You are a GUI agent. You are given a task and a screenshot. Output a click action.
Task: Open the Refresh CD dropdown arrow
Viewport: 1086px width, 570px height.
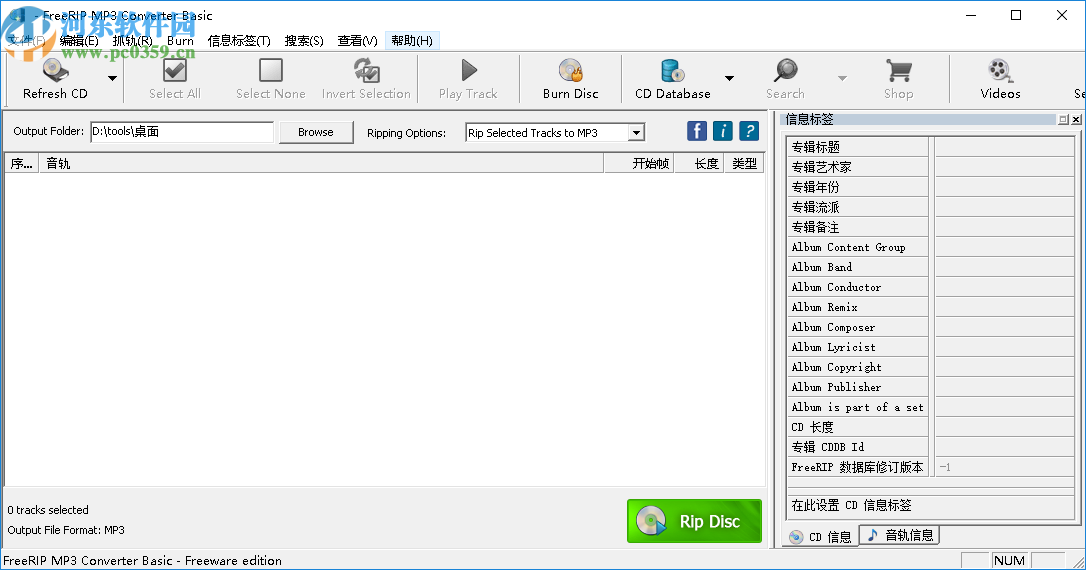[112, 78]
